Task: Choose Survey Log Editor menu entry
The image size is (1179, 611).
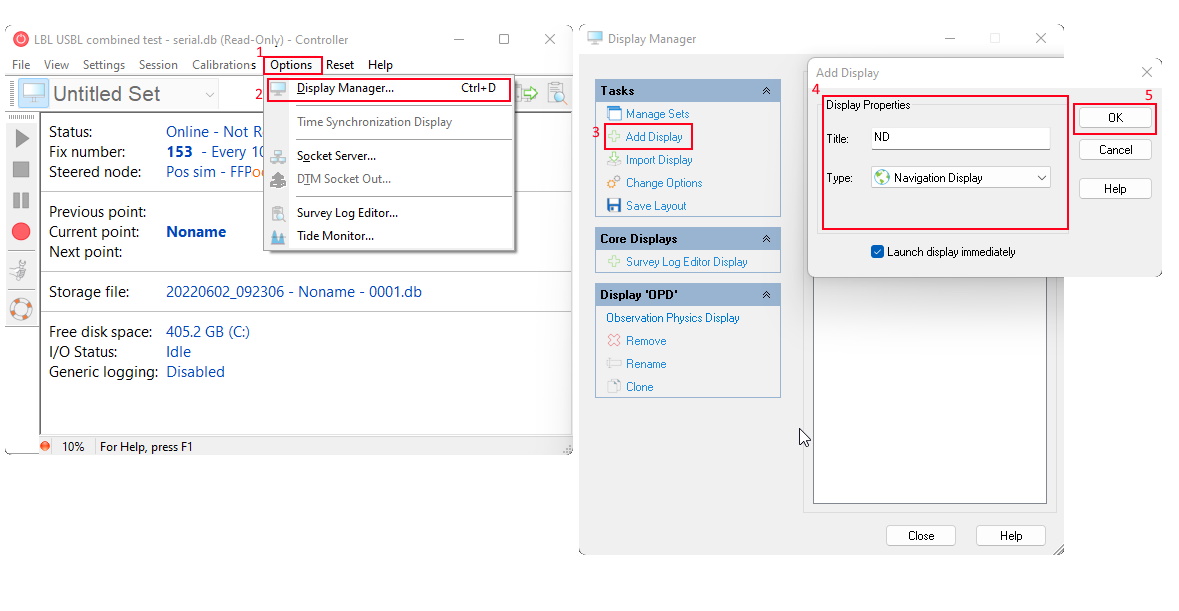Action: tap(389, 213)
